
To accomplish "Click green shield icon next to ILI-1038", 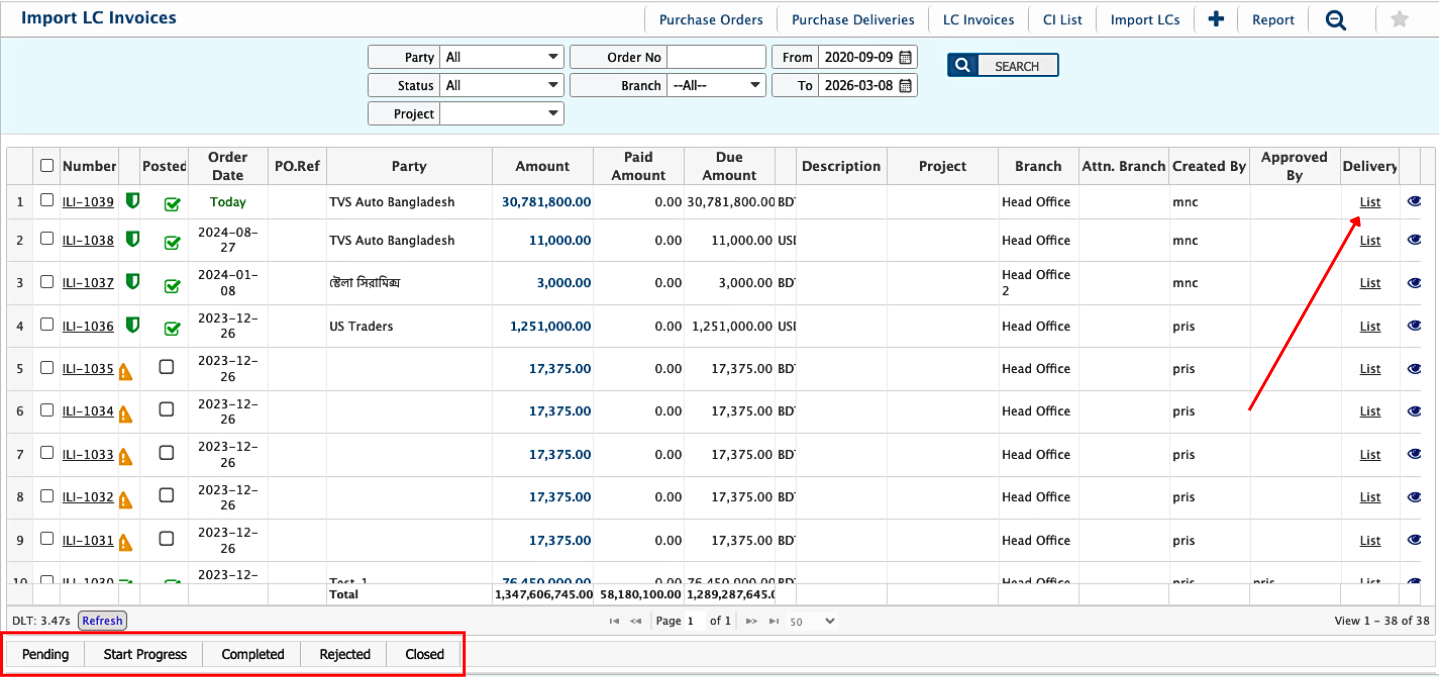I will (x=132, y=240).
